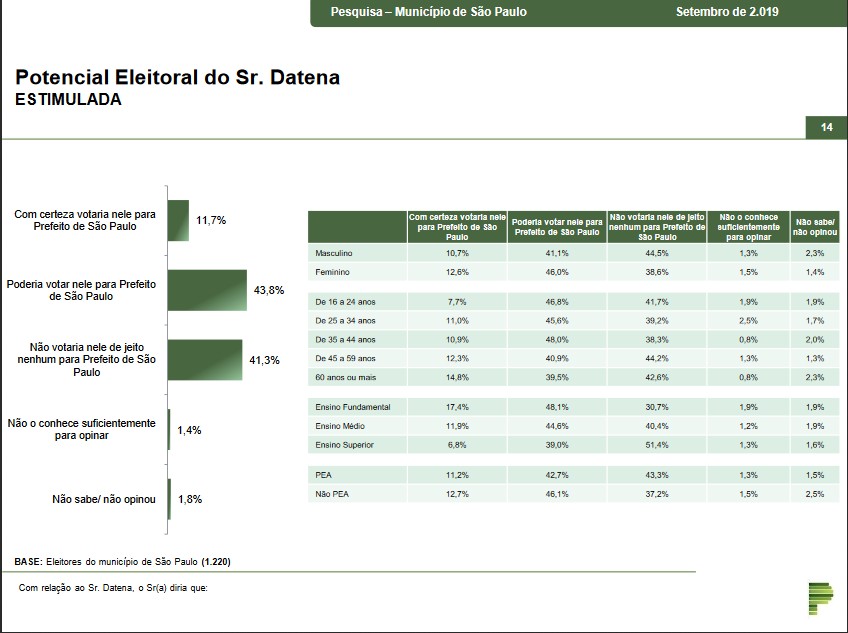Select the 'Não PEA' table row label
The width and height of the screenshot is (848, 633).
click(331, 494)
